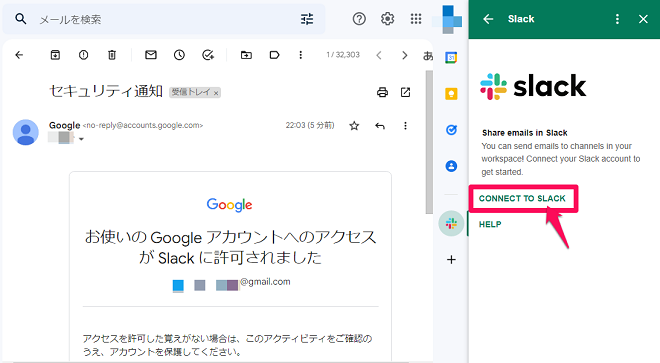Expand recipient details arrow
This screenshot has height=363, width=660.
pos(81,139)
